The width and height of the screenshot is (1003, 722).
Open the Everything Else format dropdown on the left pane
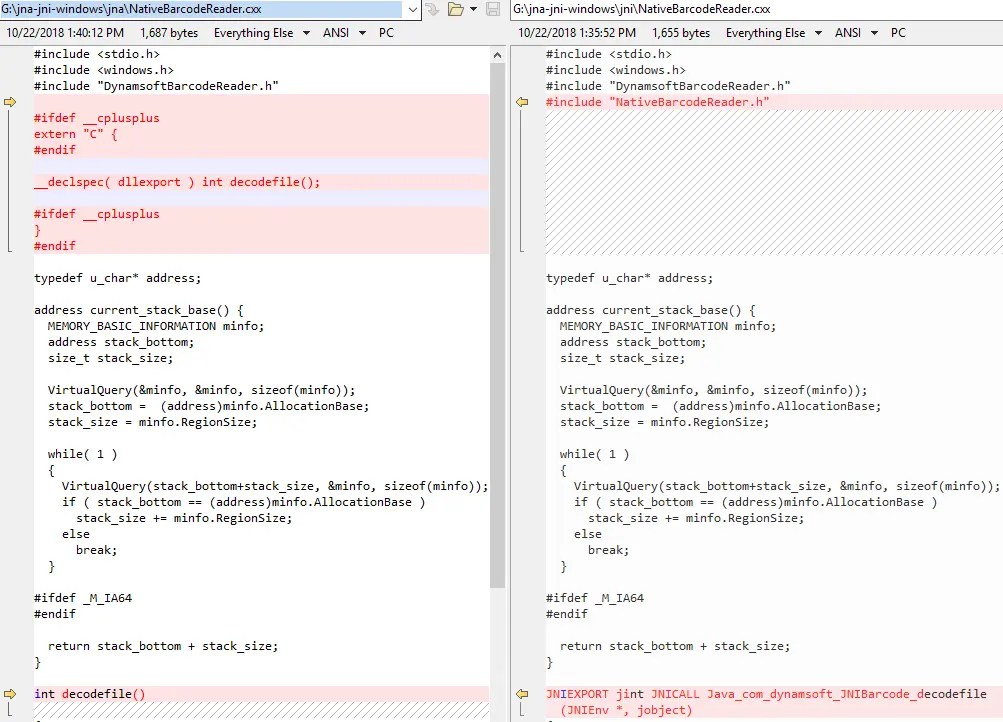pos(307,32)
